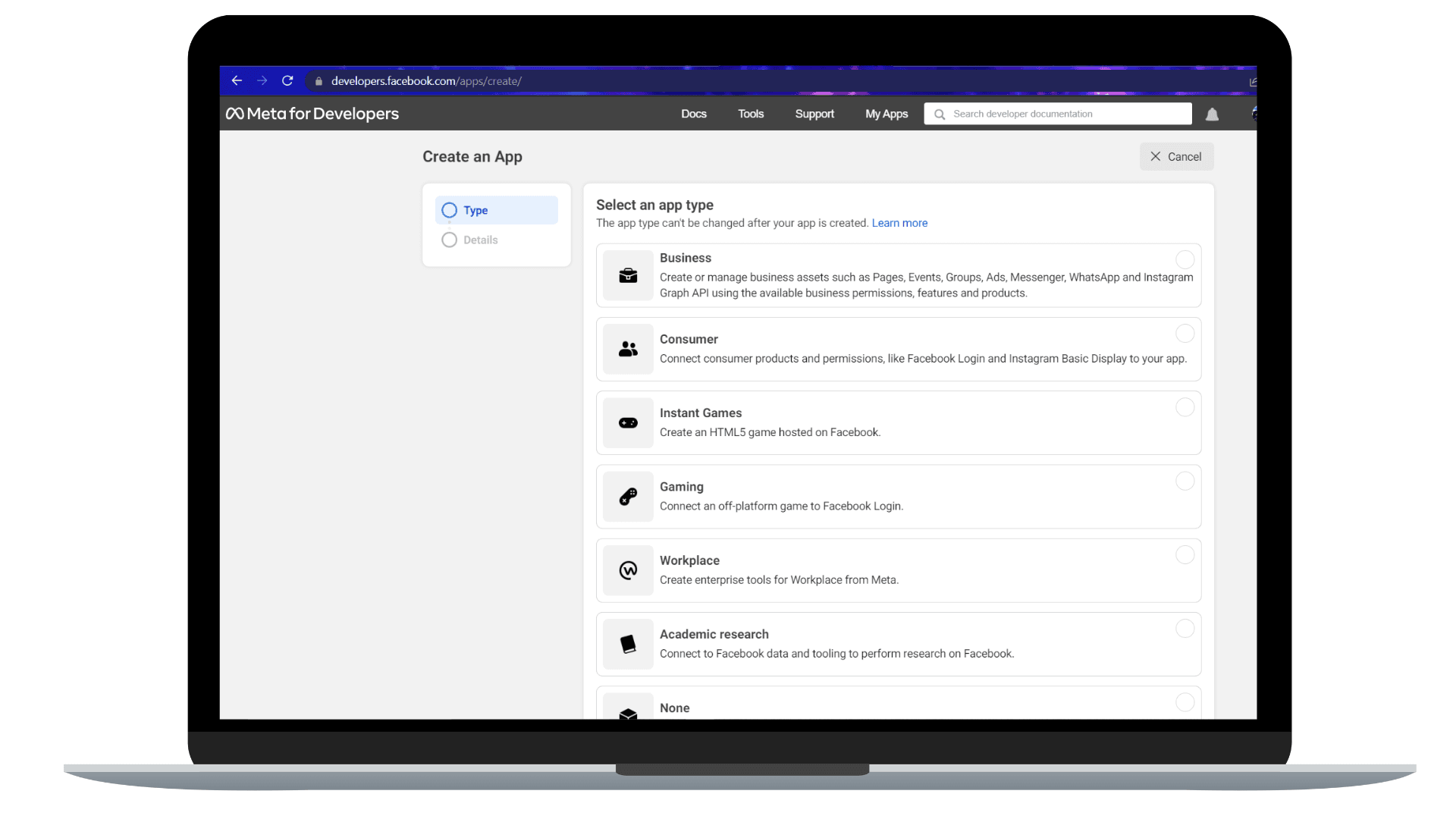Select the Consumer app type radio button
1456x819 pixels.
pyautogui.click(x=1185, y=334)
